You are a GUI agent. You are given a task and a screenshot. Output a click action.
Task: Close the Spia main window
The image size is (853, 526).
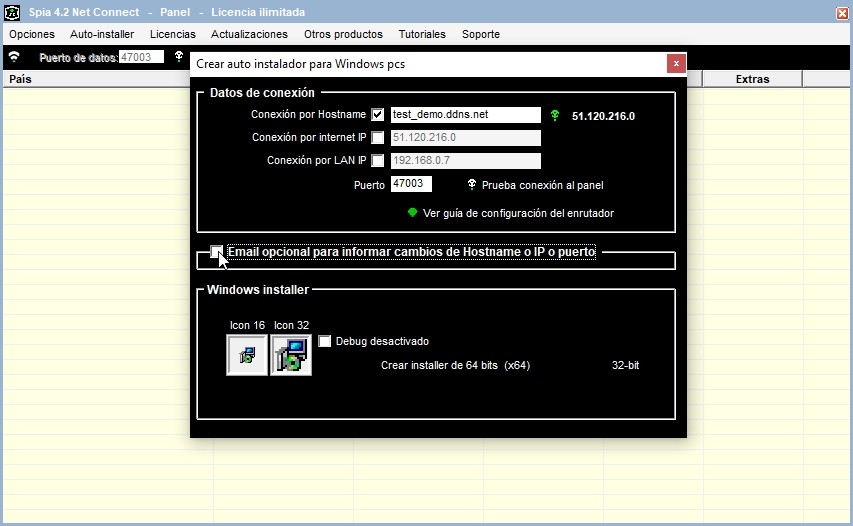coord(842,13)
